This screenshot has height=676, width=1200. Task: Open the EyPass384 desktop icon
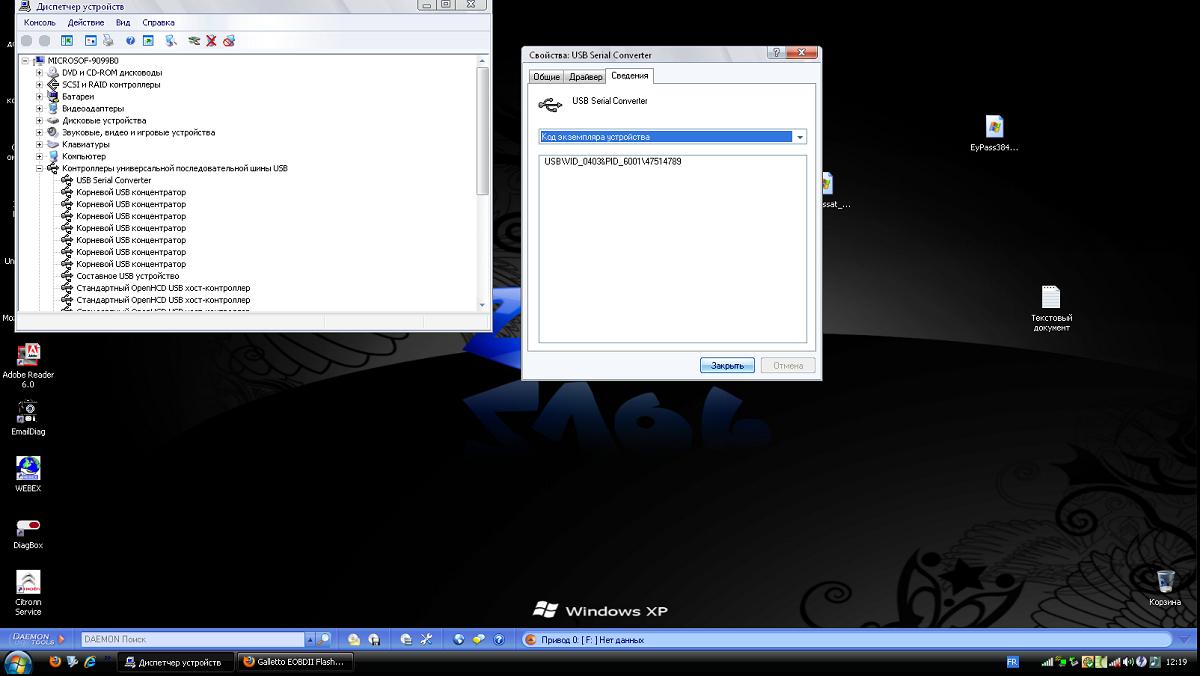click(x=994, y=133)
